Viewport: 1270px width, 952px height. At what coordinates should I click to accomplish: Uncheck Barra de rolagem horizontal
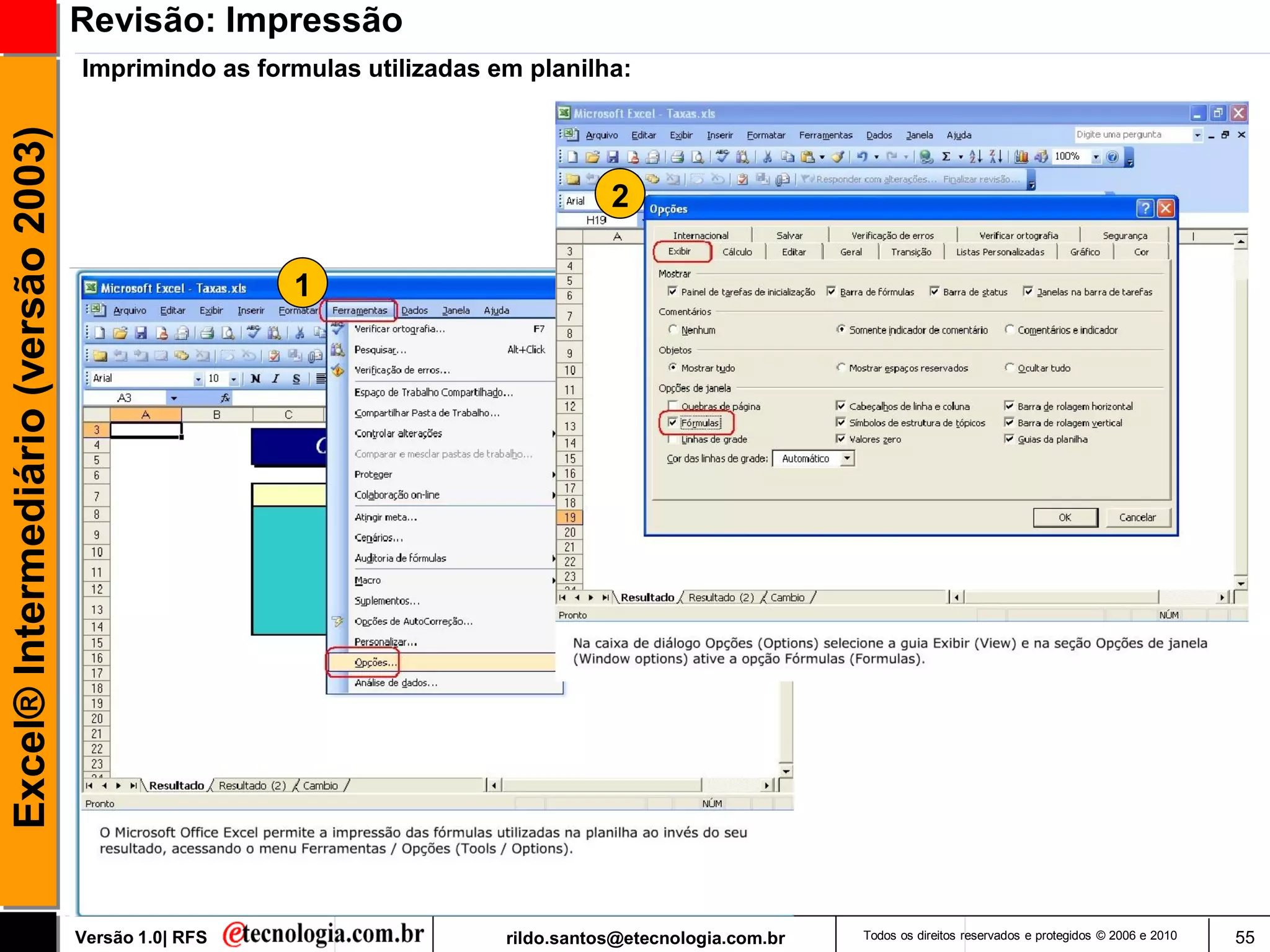point(1010,406)
